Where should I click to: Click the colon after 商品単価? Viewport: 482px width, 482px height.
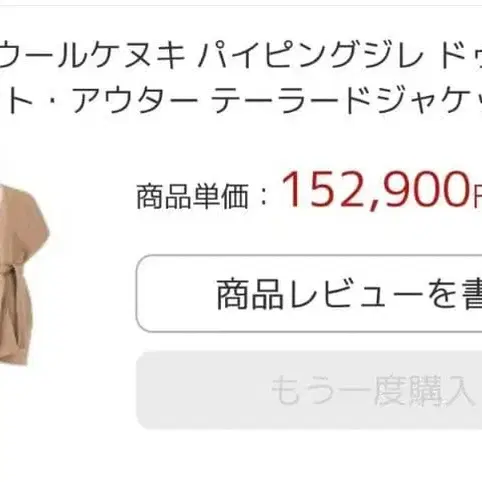[x=264, y=197]
